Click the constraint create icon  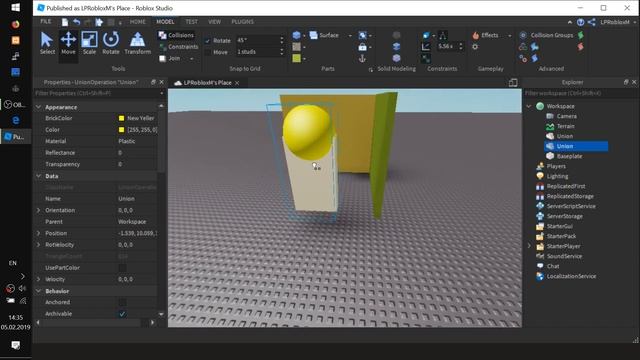point(426,36)
